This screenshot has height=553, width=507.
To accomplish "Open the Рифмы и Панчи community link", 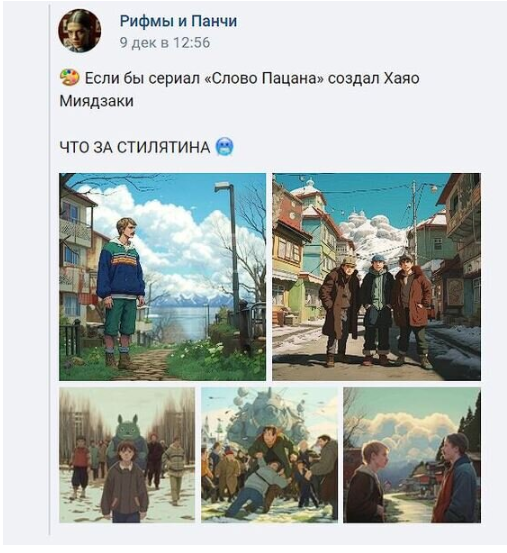I will click(178, 21).
